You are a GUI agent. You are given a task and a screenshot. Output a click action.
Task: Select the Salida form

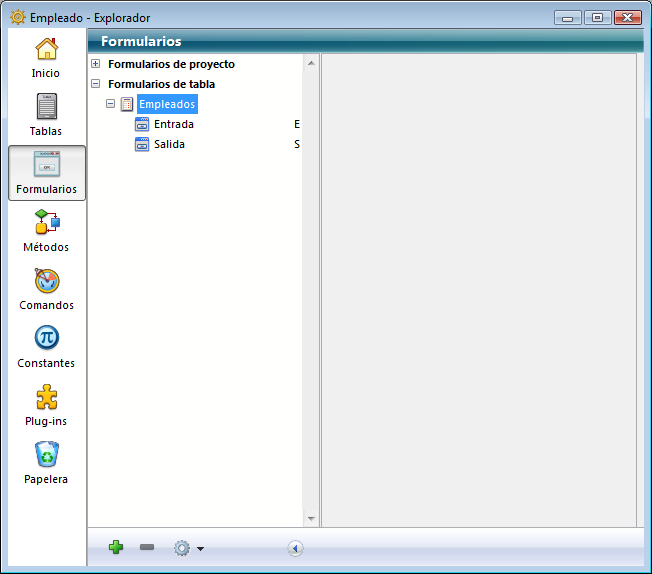click(169, 144)
